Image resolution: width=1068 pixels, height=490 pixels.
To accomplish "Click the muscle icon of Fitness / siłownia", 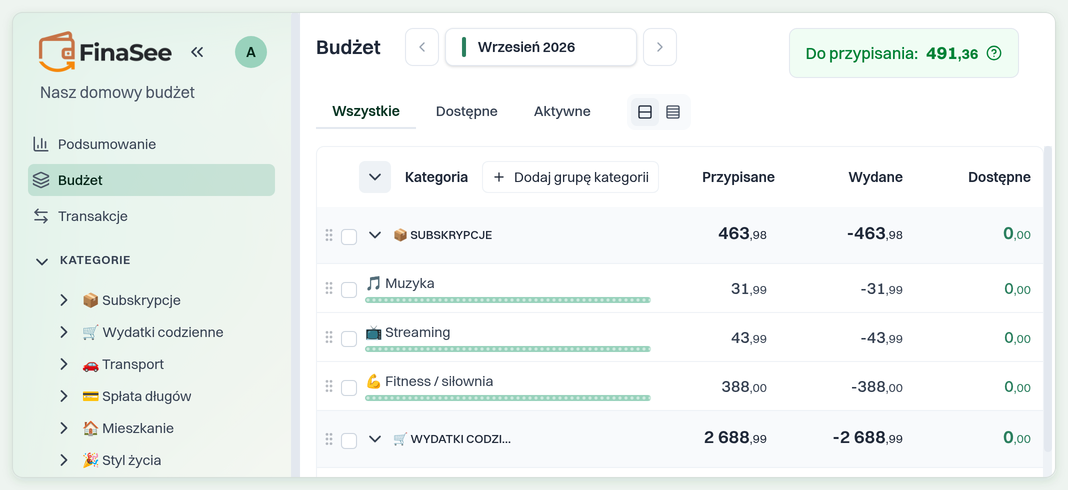I will (x=373, y=382).
